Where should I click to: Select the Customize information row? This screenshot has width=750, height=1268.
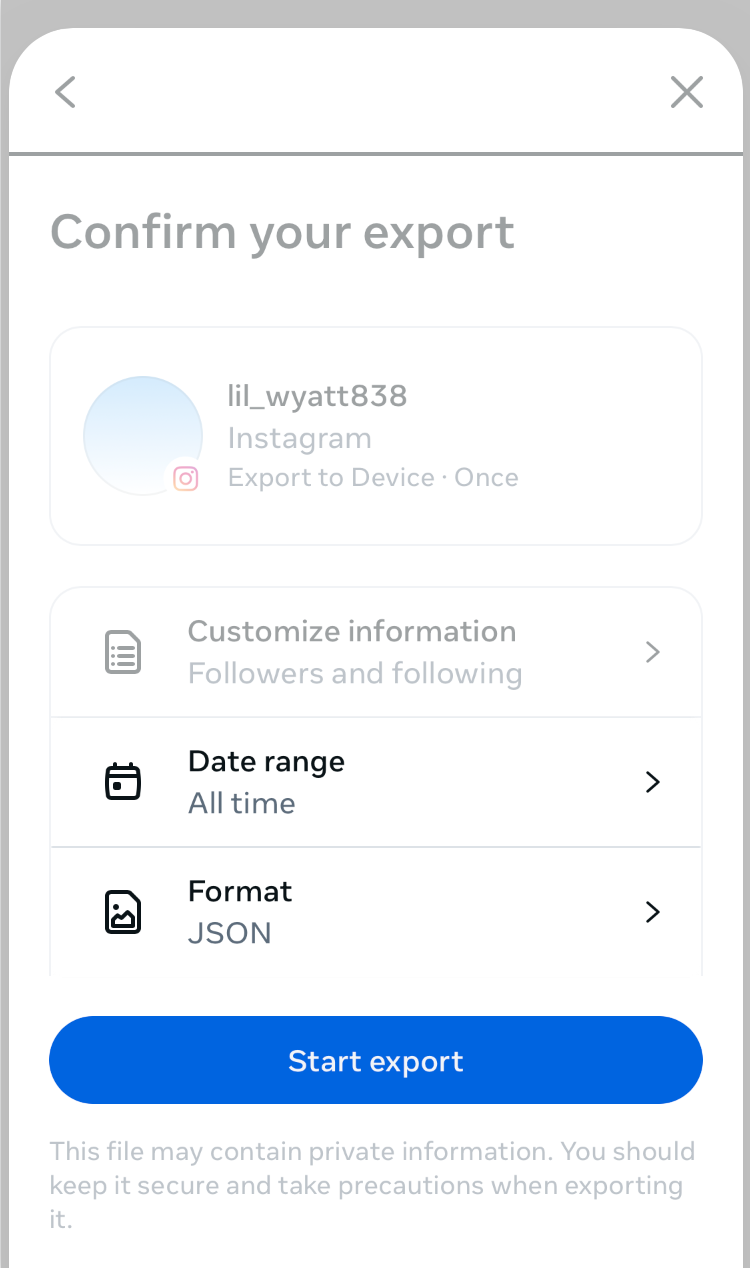pos(375,651)
